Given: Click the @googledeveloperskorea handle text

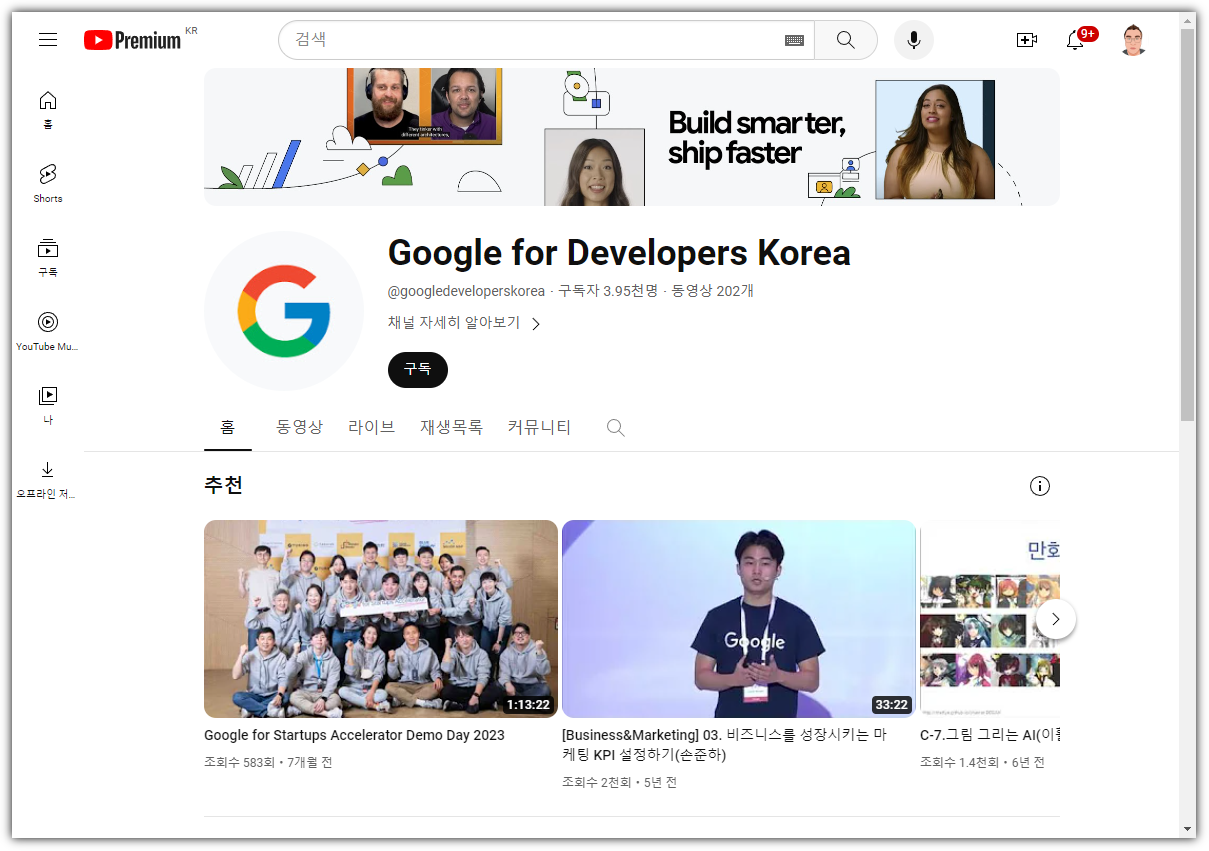Looking at the screenshot, I should pos(467,291).
